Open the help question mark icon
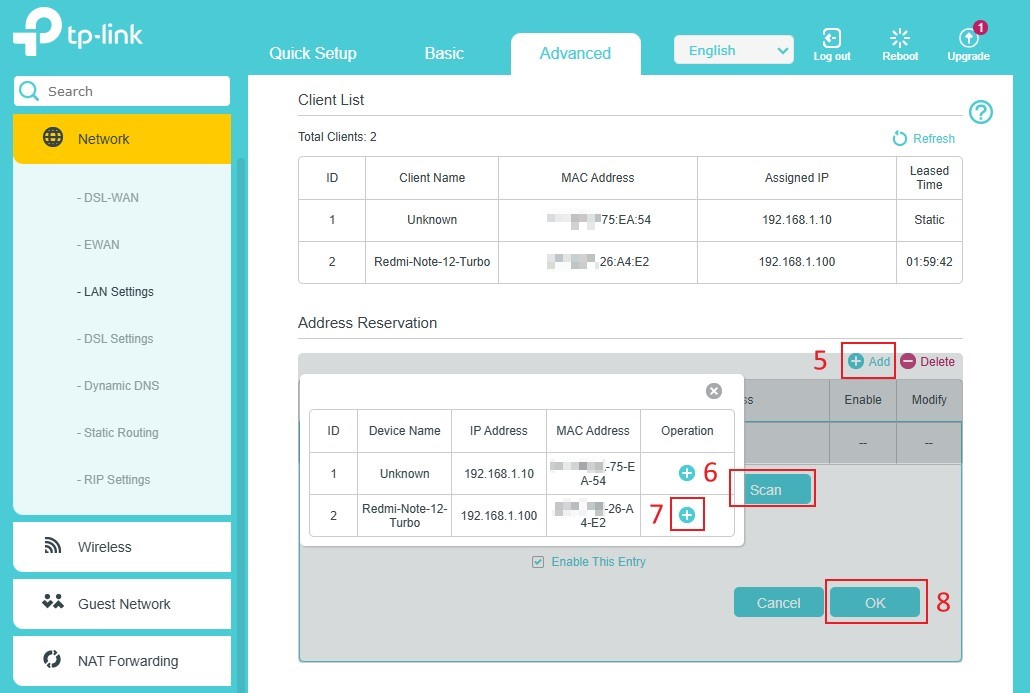The image size is (1030, 693). click(981, 113)
